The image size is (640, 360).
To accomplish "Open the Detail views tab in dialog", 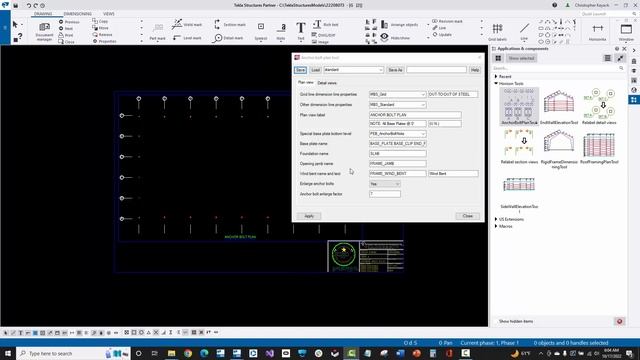I will click(x=327, y=83).
